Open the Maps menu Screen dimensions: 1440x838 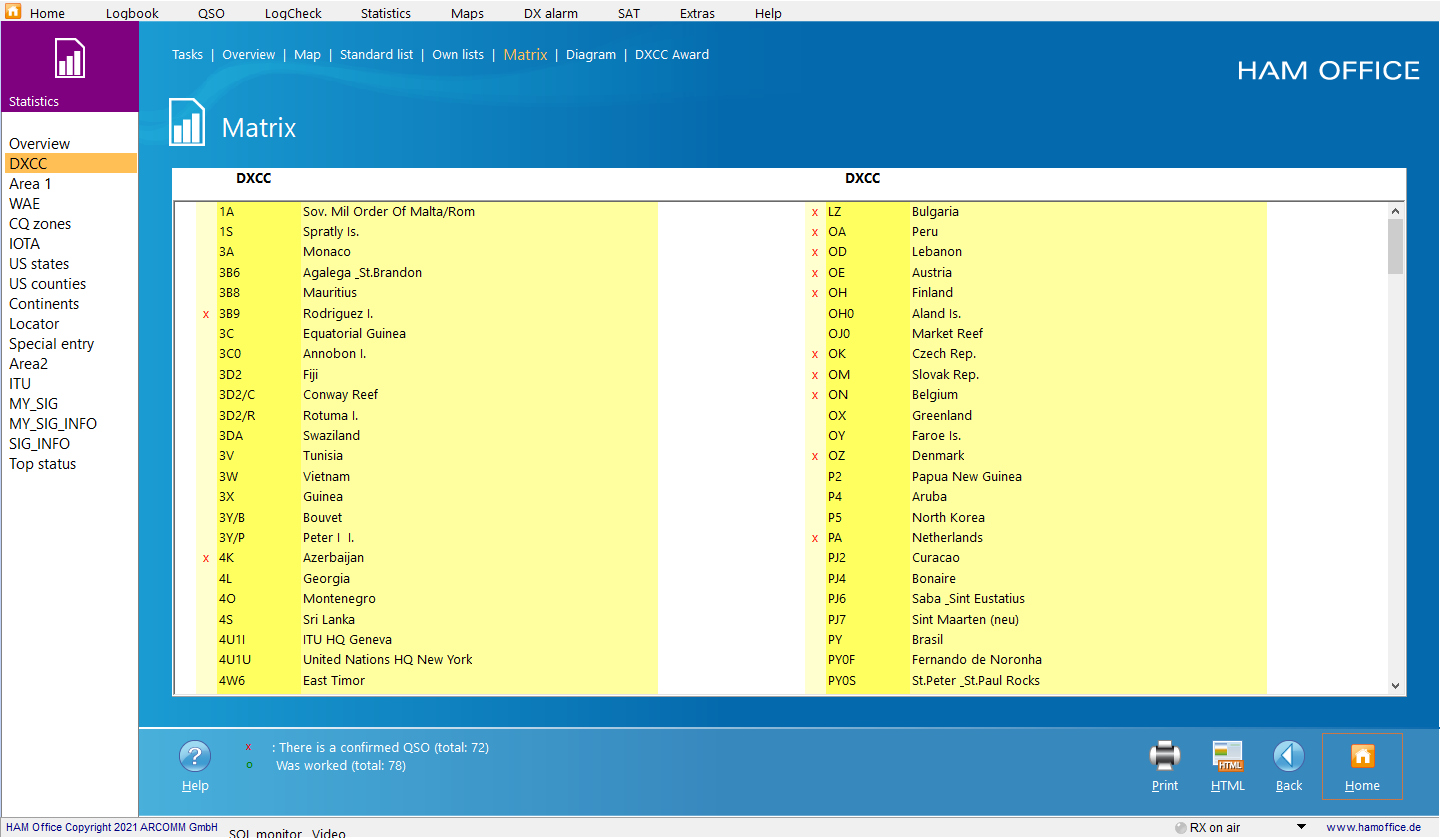[467, 13]
